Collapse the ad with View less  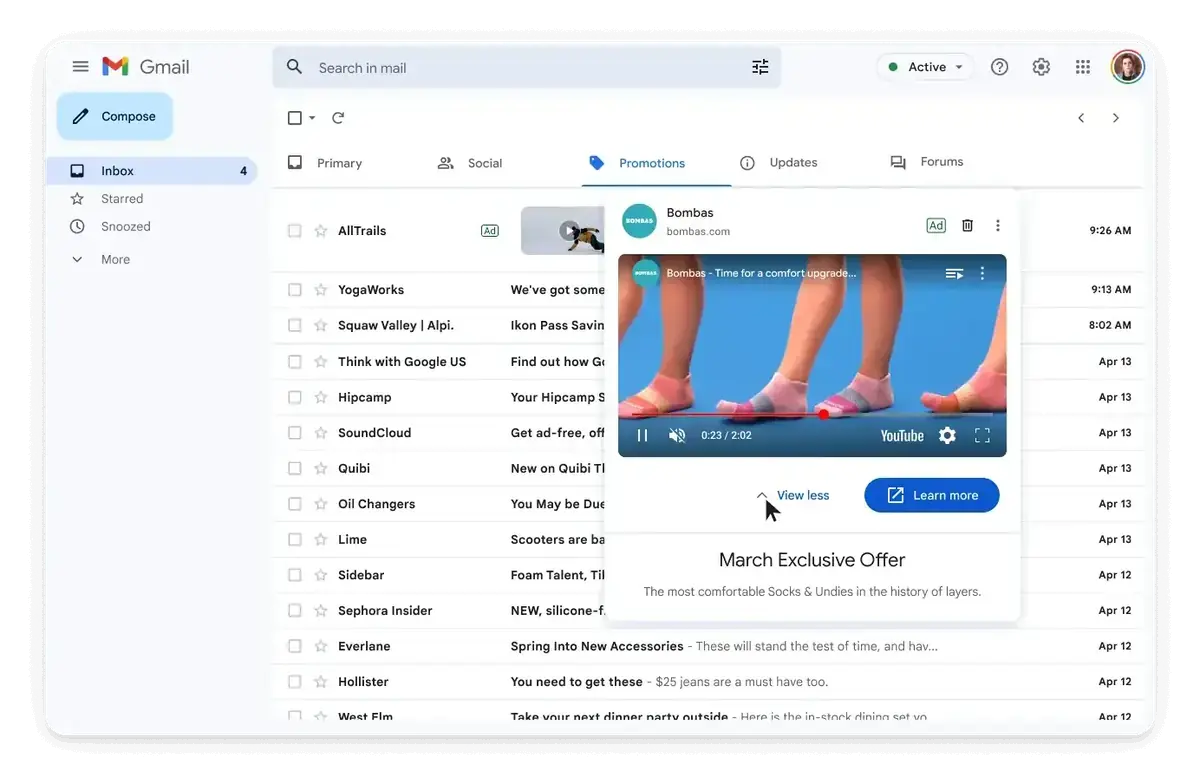point(792,495)
